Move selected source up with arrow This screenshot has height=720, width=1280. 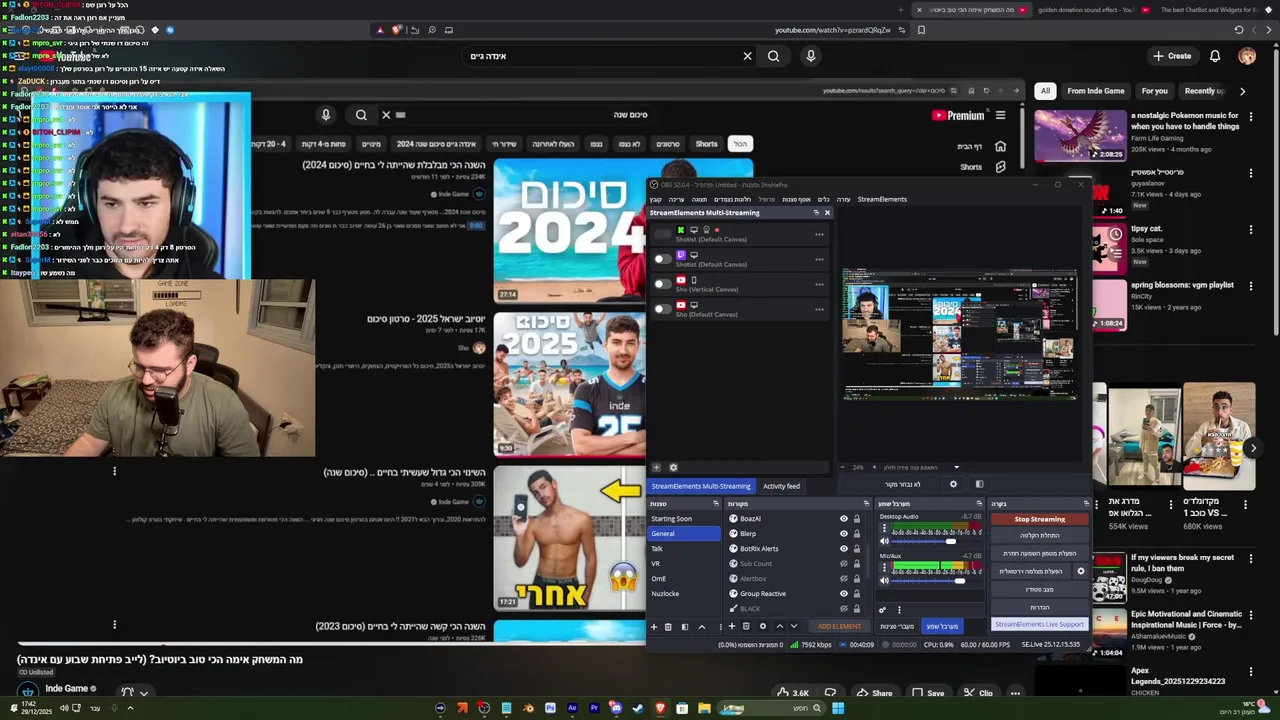coord(780,626)
